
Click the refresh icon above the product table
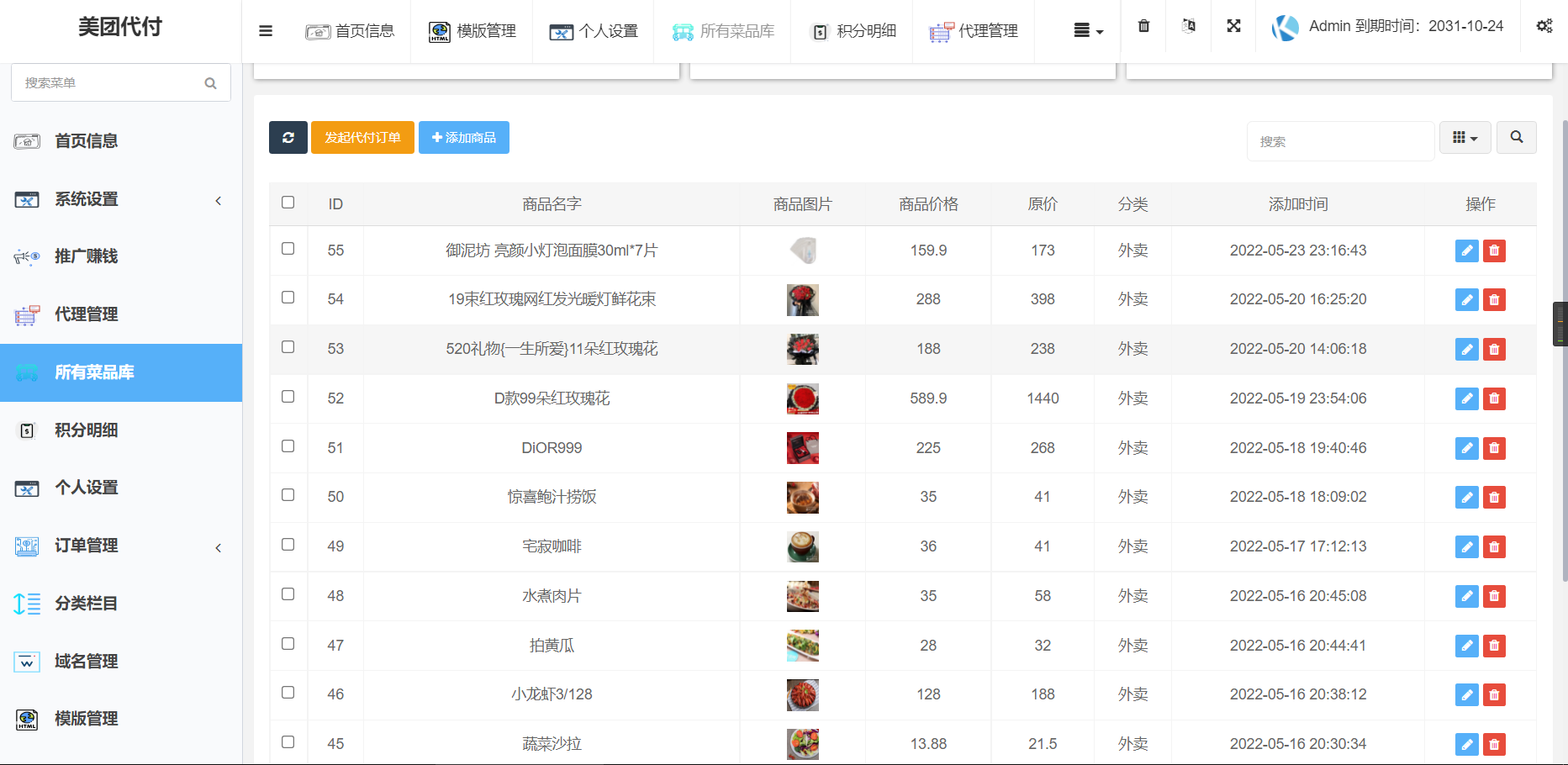288,137
